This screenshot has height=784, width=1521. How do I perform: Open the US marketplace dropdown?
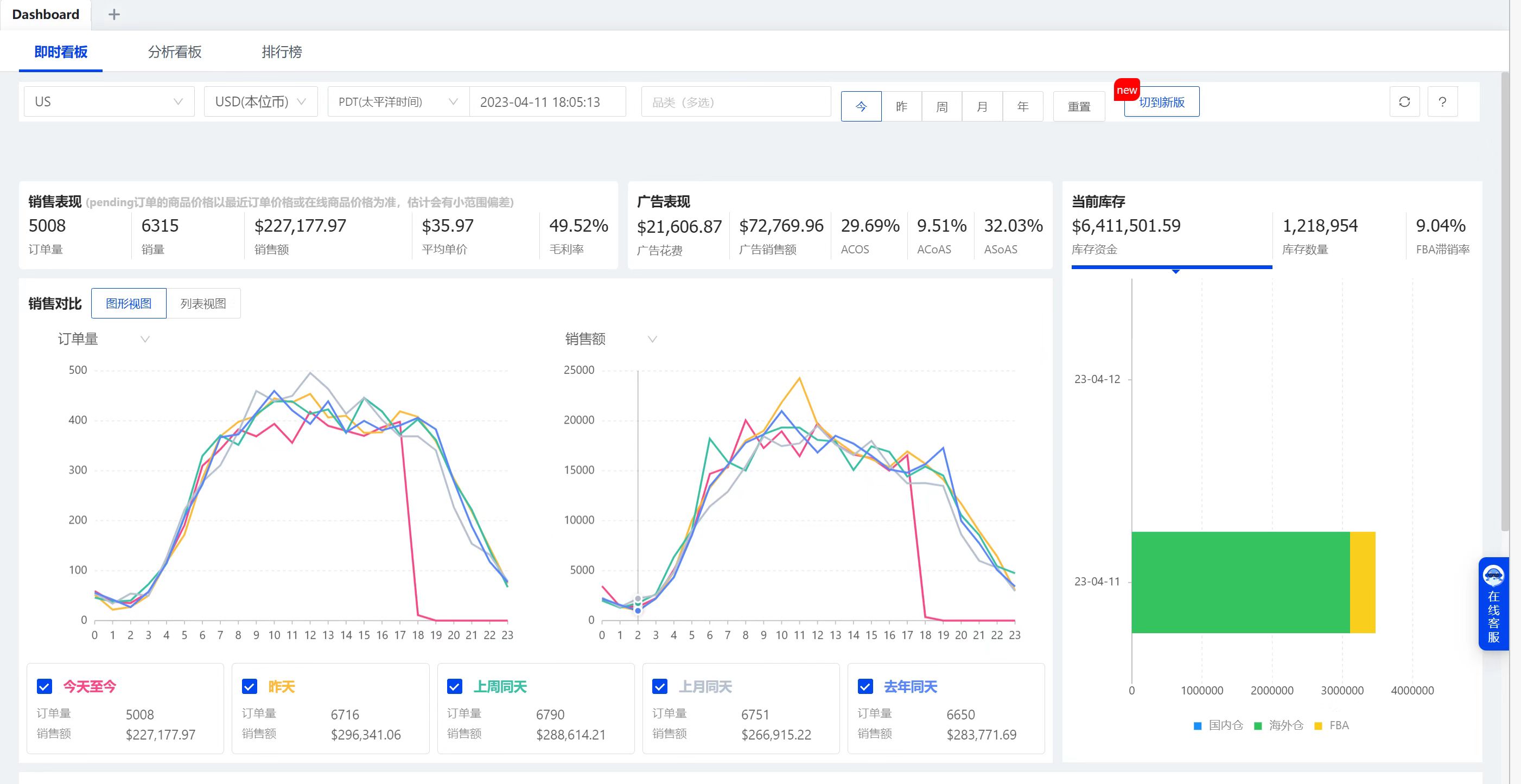coord(109,101)
